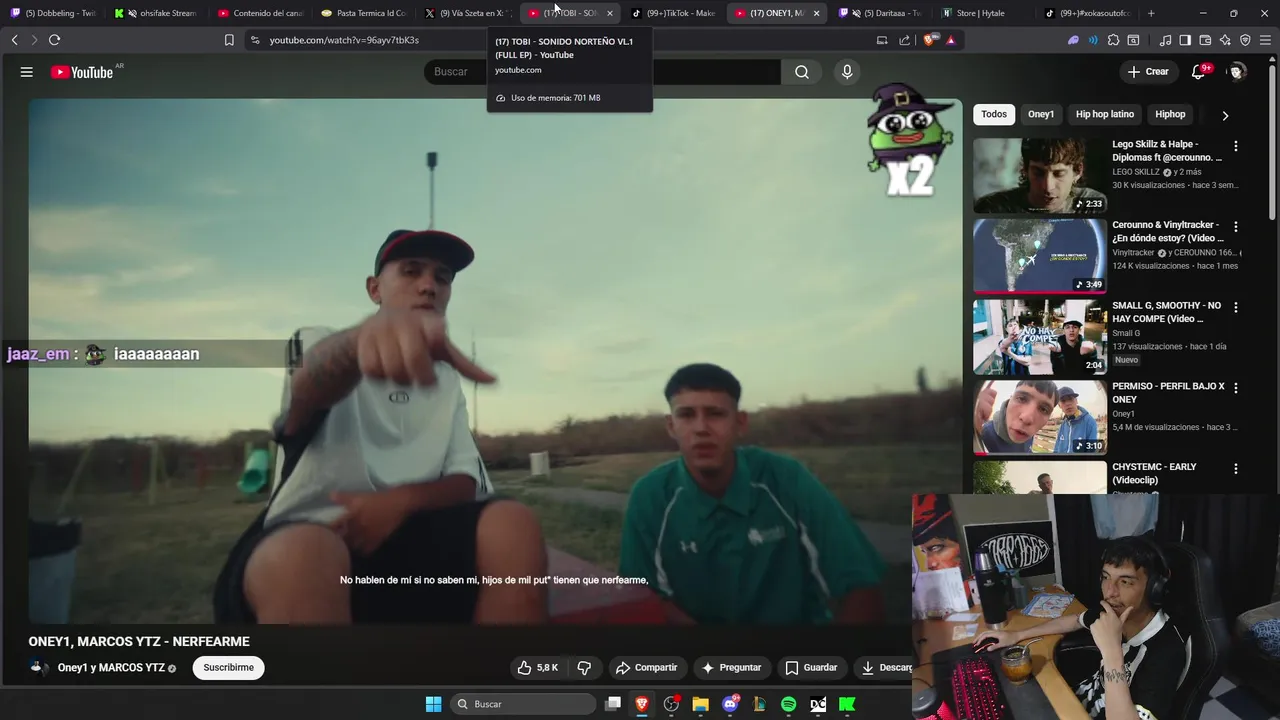
Task: Bookmark this page with bookmark icon
Action: pyautogui.click(x=229, y=40)
